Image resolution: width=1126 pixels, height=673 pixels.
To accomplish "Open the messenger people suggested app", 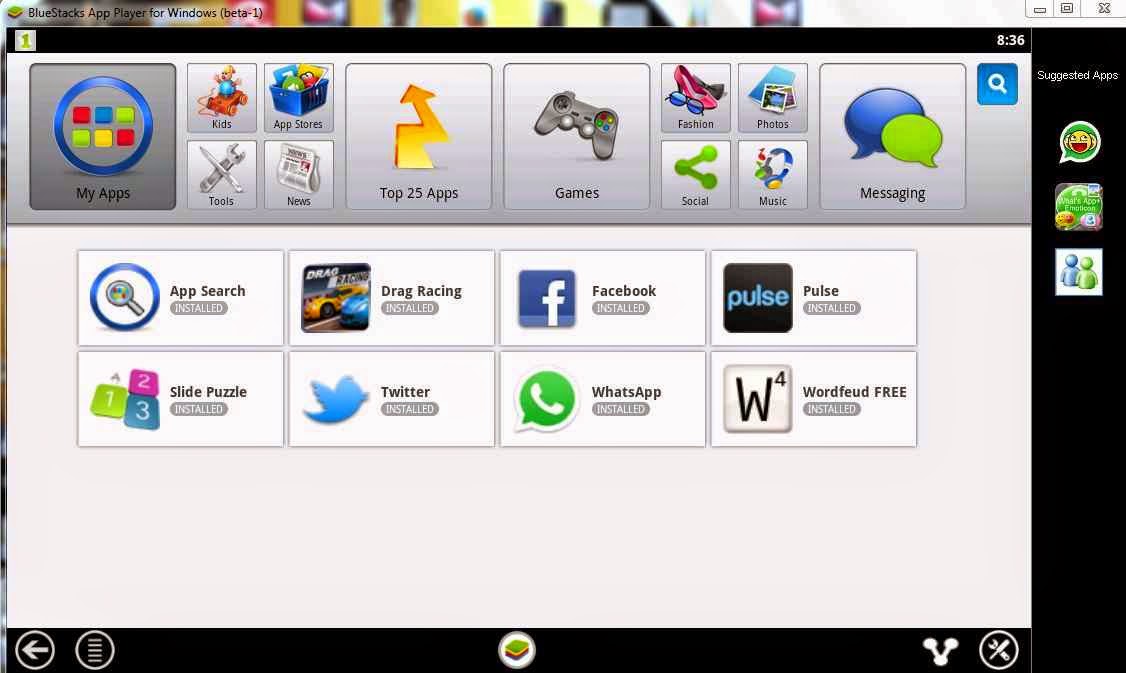I will click(1079, 272).
